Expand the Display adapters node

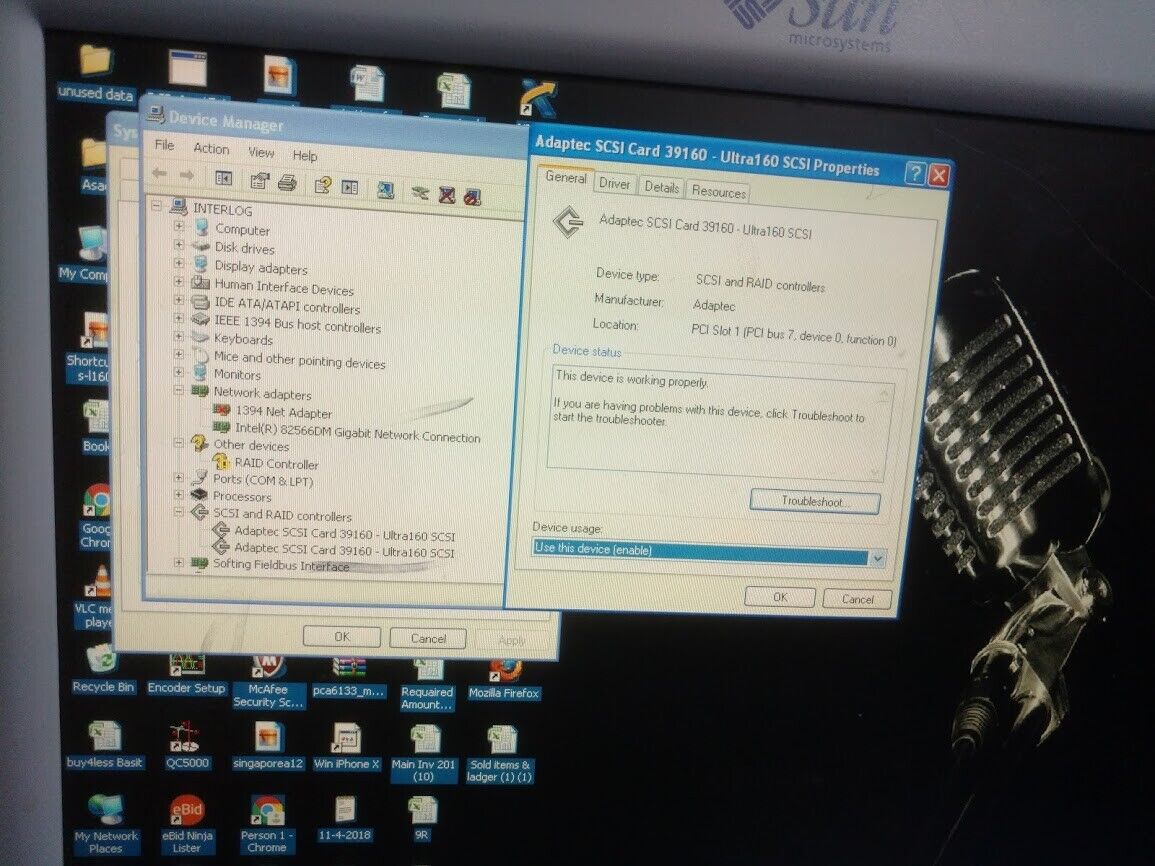pyautogui.click(x=179, y=262)
